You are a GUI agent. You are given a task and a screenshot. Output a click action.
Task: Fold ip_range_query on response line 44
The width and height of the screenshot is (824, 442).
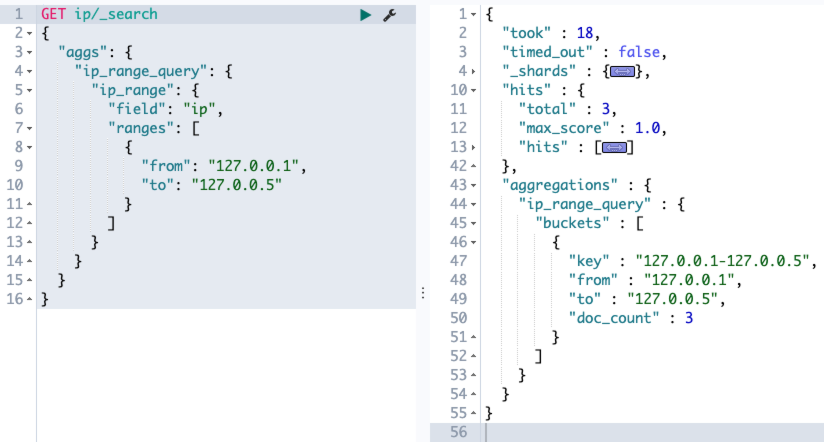click(473, 204)
